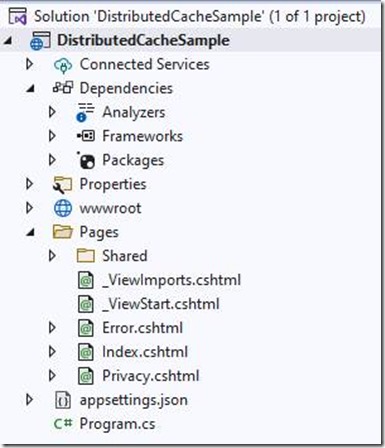
Task: Click the Analyzers icon with info badge
Action: point(85,112)
